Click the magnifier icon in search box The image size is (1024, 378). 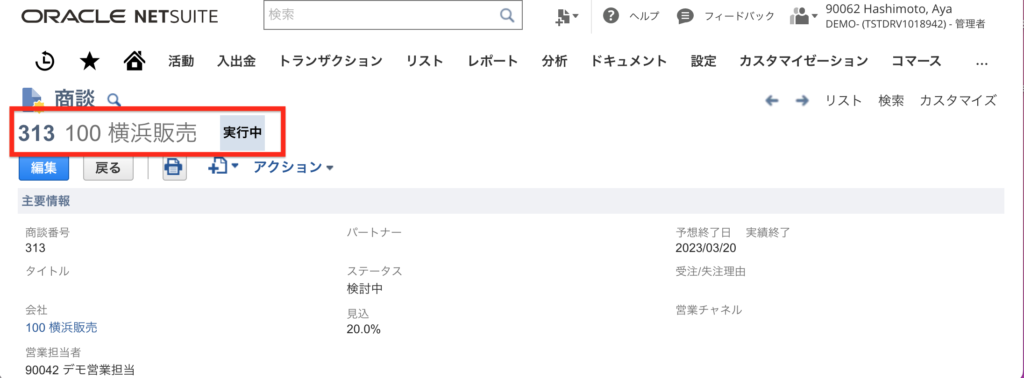coord(507,16)
